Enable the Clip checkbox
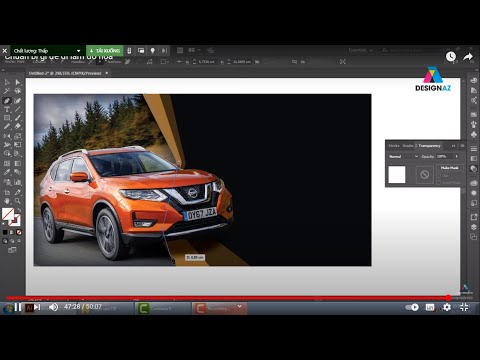The height and width of the screenshot is (360, 480). (439, 175)
